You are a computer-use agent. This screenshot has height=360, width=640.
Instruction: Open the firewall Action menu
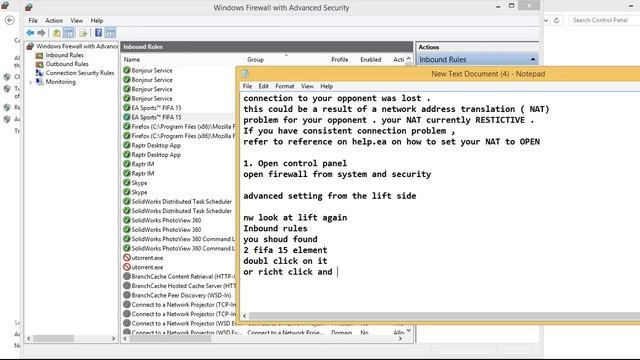(x=54, y=20)
